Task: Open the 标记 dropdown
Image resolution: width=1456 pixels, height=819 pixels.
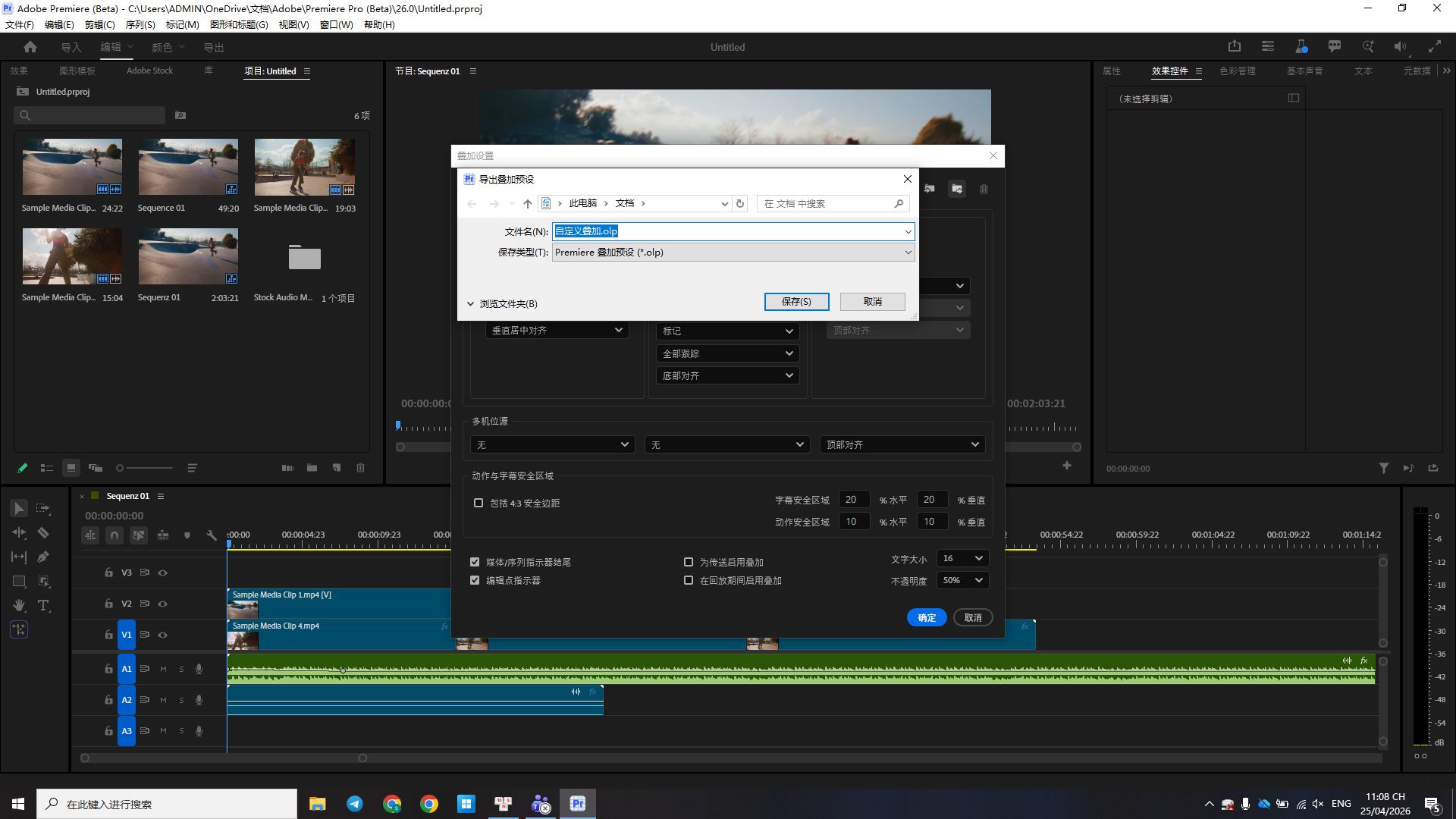Action: pyautogui.click(x=727, y=331)
